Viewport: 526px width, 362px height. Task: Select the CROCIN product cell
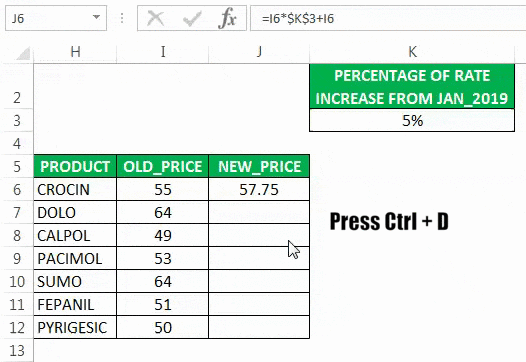tap(75, 190)
